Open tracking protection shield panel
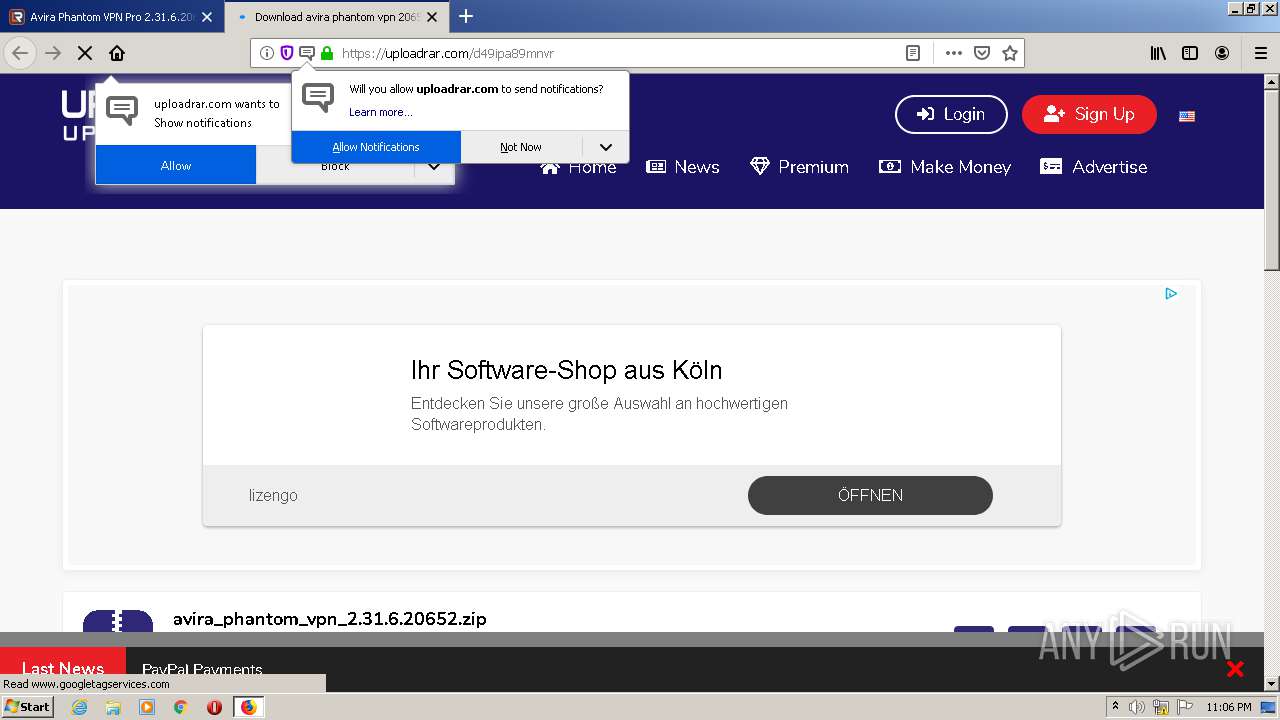The image size is (1280, 720). coord(287,53)
